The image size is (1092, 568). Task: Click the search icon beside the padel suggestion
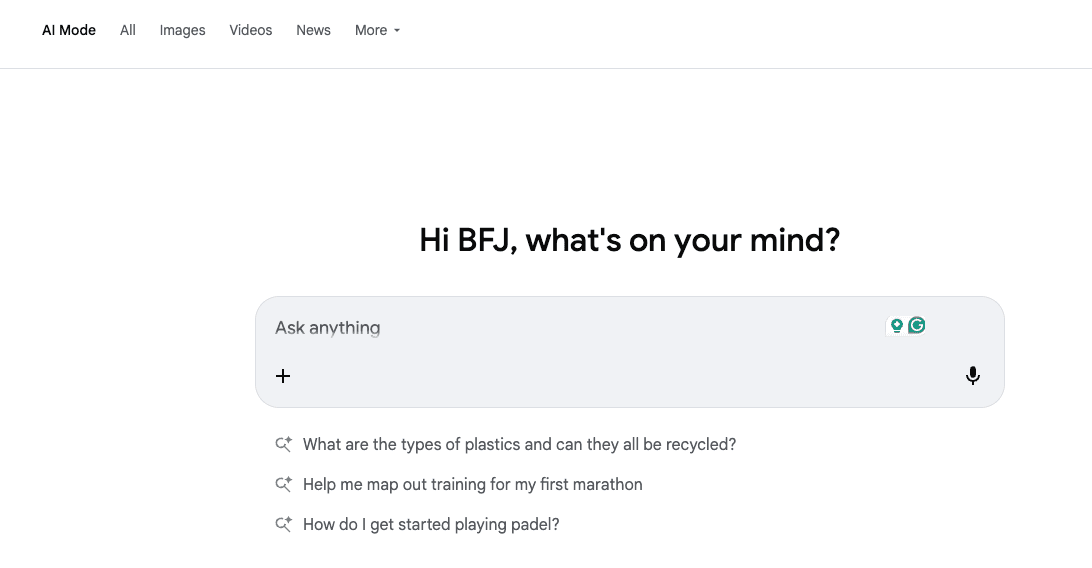click(283, 524)
